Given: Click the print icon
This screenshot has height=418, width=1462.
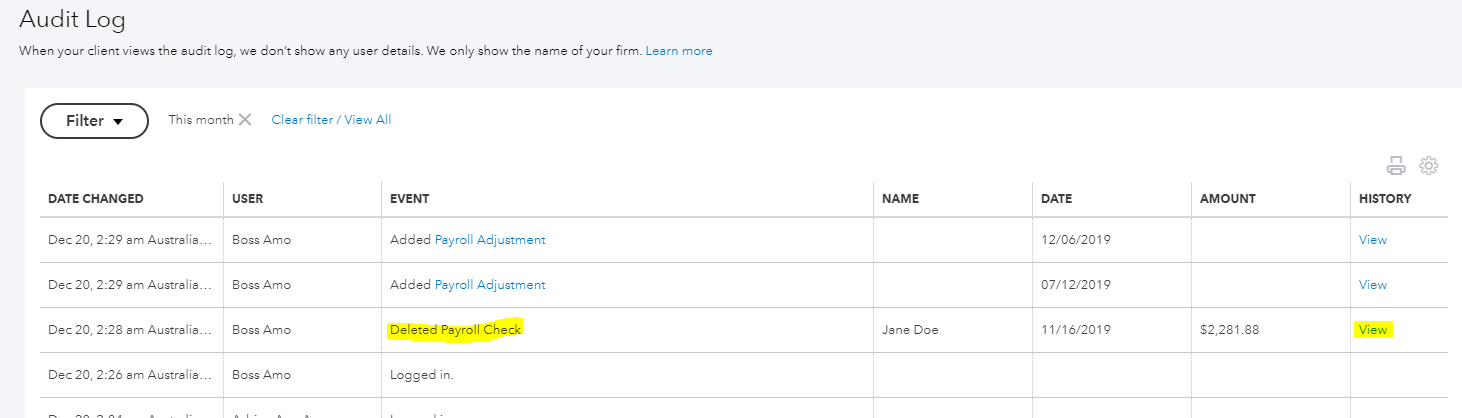Looking at the screenshot, I should coord(1396,166).
